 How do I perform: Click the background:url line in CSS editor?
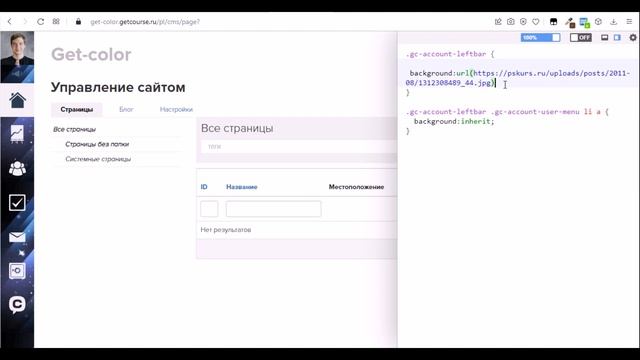coord(518,78)
